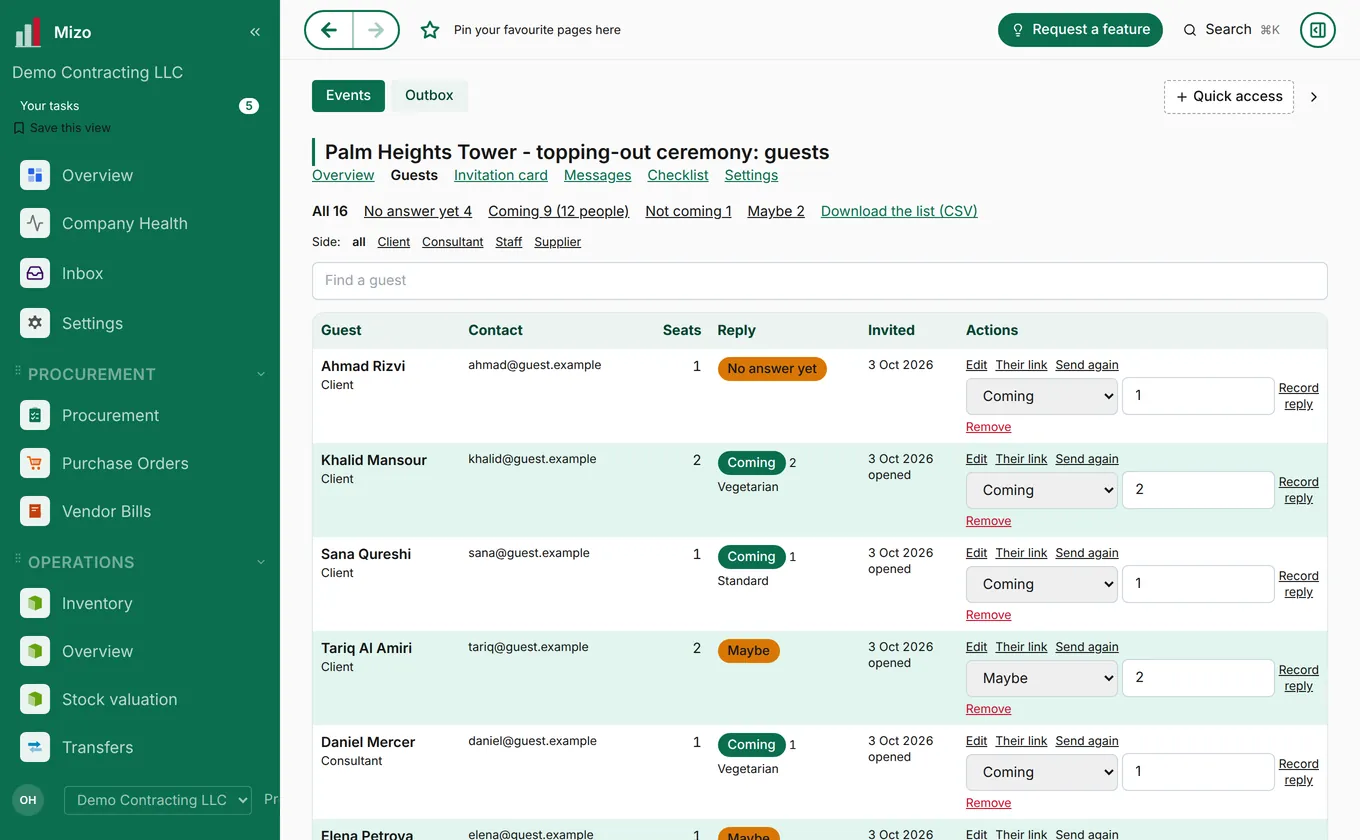Filter guests by No answer yet

418,211
